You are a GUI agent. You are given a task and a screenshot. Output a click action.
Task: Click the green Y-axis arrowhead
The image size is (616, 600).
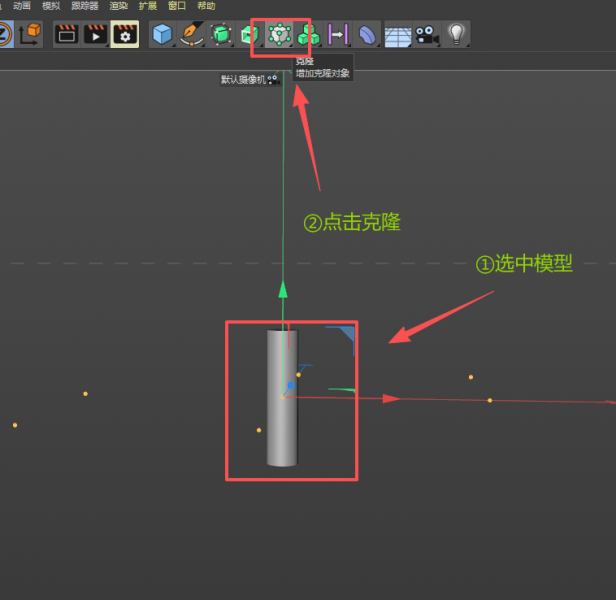(283, 289)
